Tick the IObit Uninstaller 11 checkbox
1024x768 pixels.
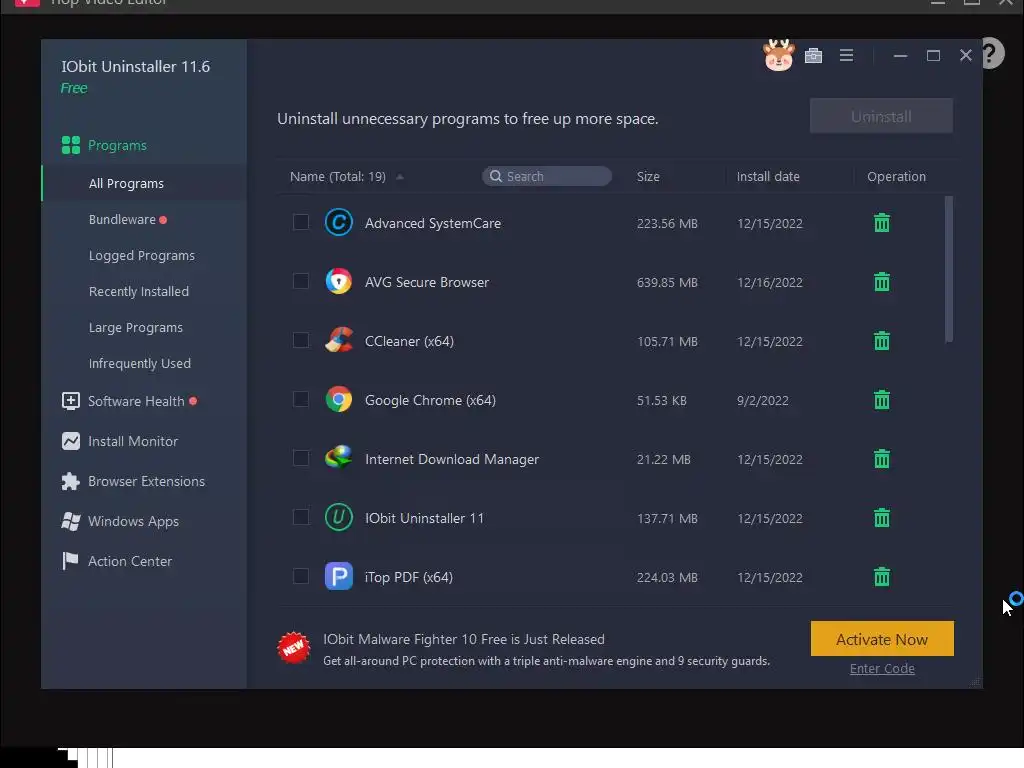pyautogui.click(x=300, y=517)
